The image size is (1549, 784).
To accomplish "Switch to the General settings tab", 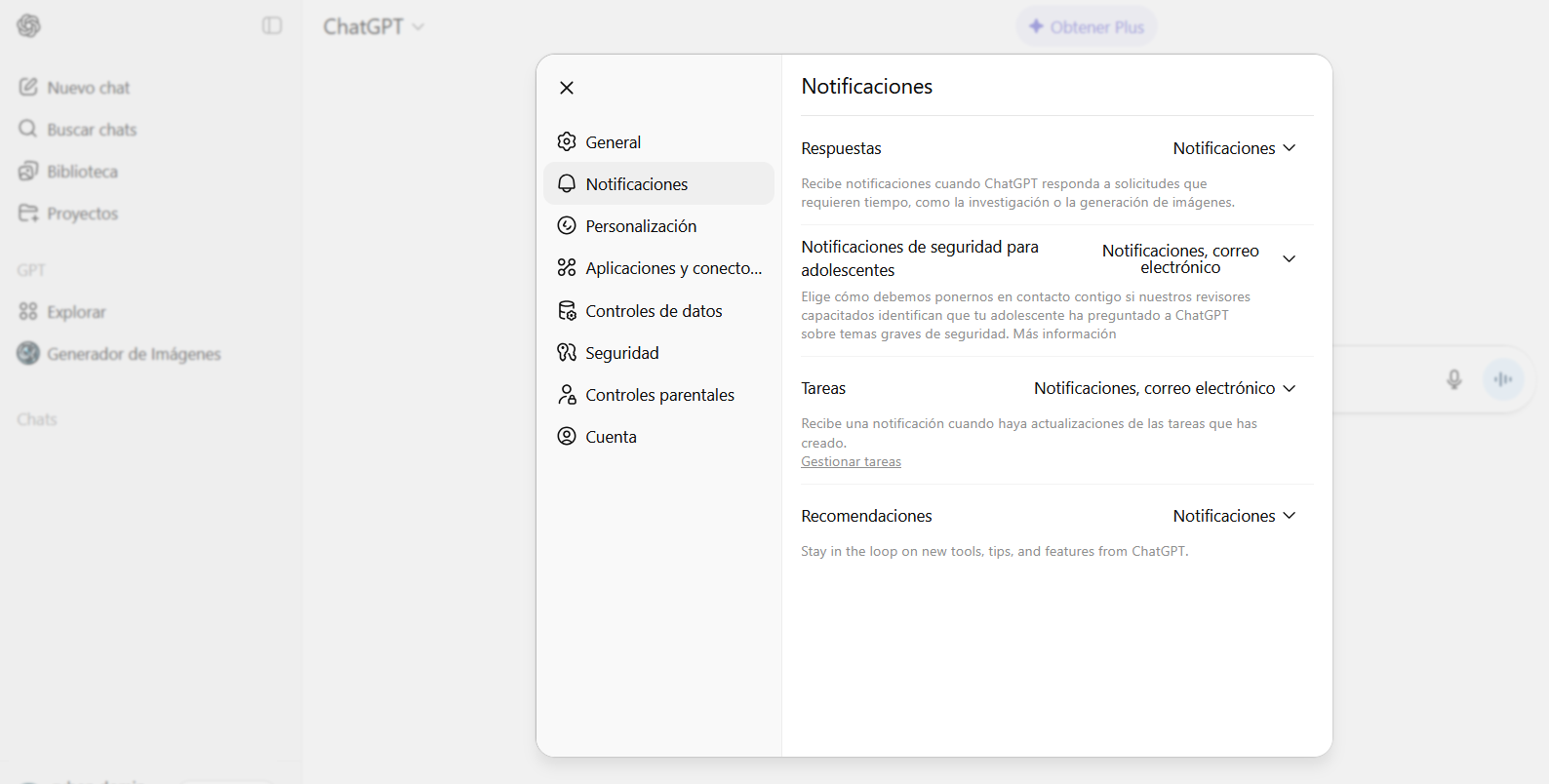I will [x=613, y=142].
